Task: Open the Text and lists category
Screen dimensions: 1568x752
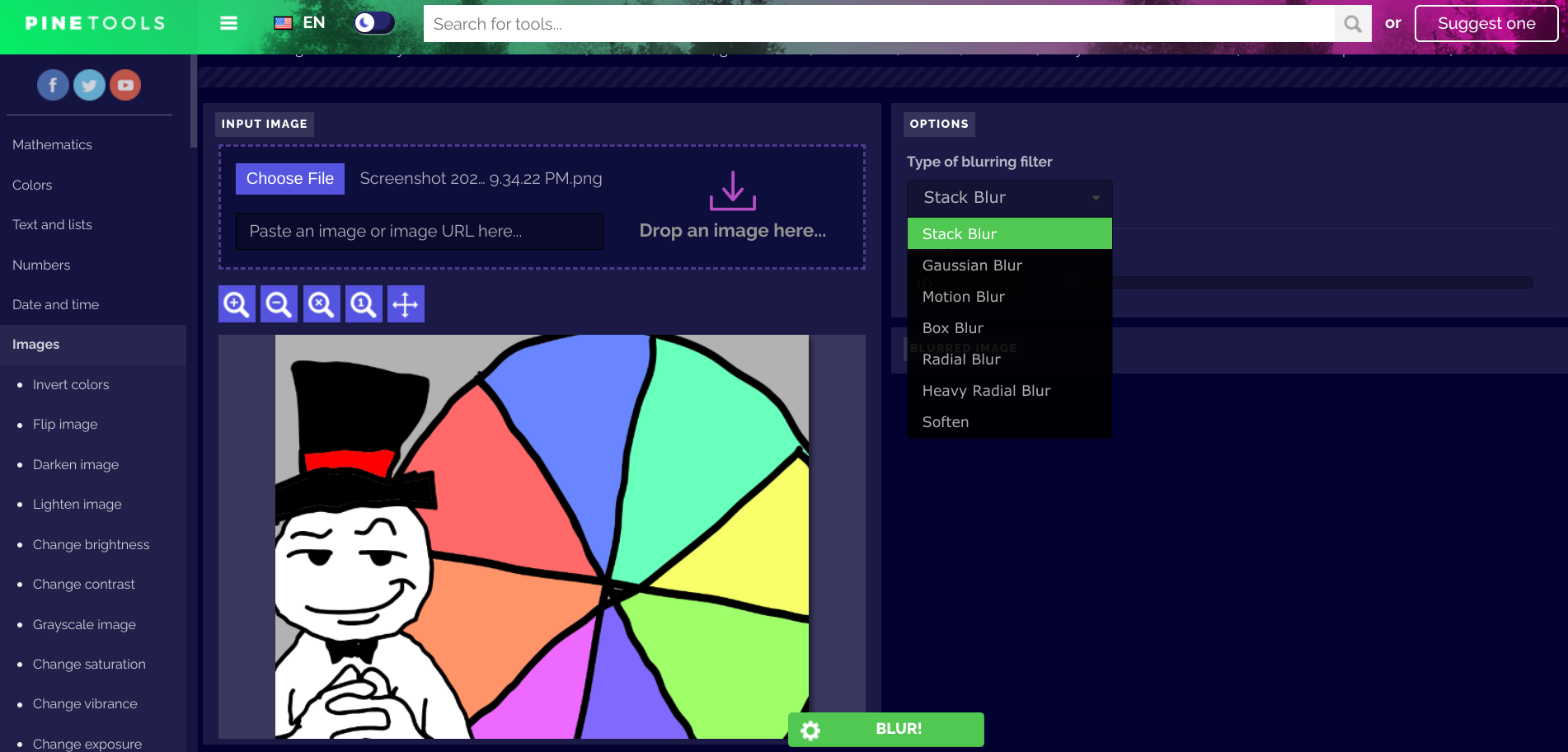Action: point(52,224)
